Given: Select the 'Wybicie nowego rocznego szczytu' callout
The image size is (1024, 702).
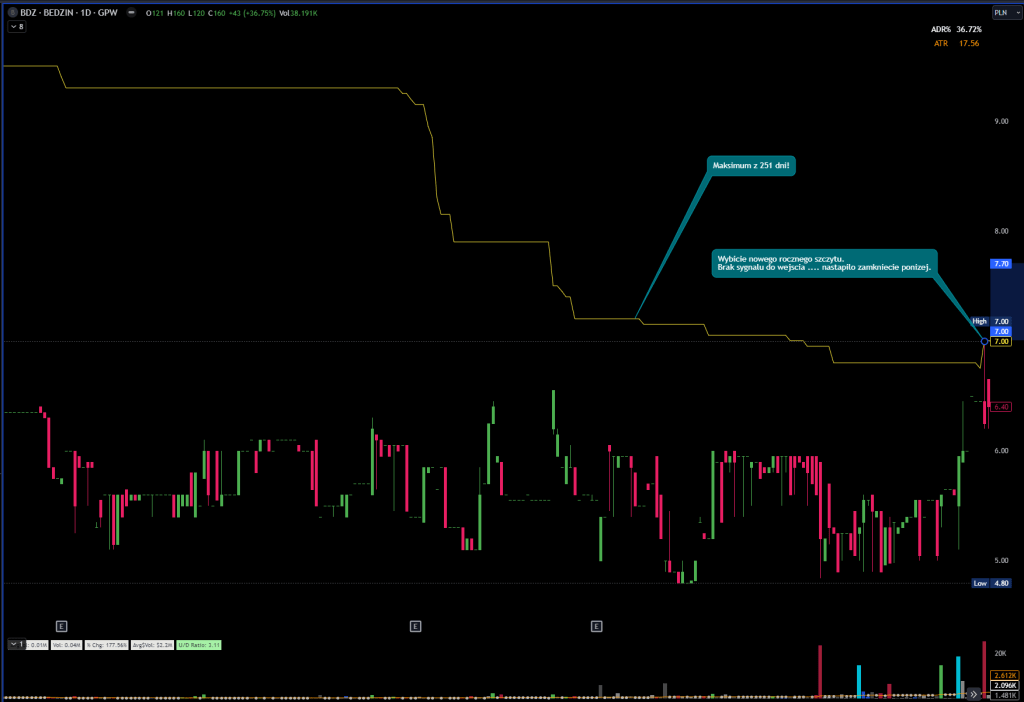Looking at the screenshot, I should coord(823,262).
